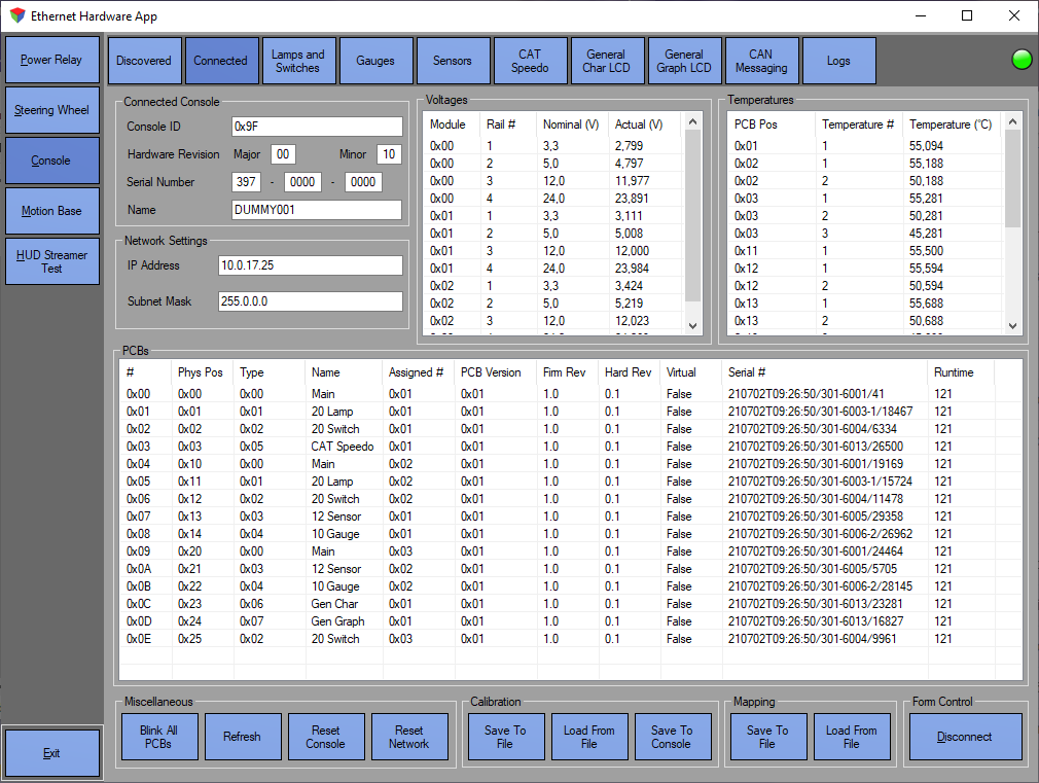Open the Motion Base sidebar page
This screenshot has height=783, width=1039.
tap(51, 211)
